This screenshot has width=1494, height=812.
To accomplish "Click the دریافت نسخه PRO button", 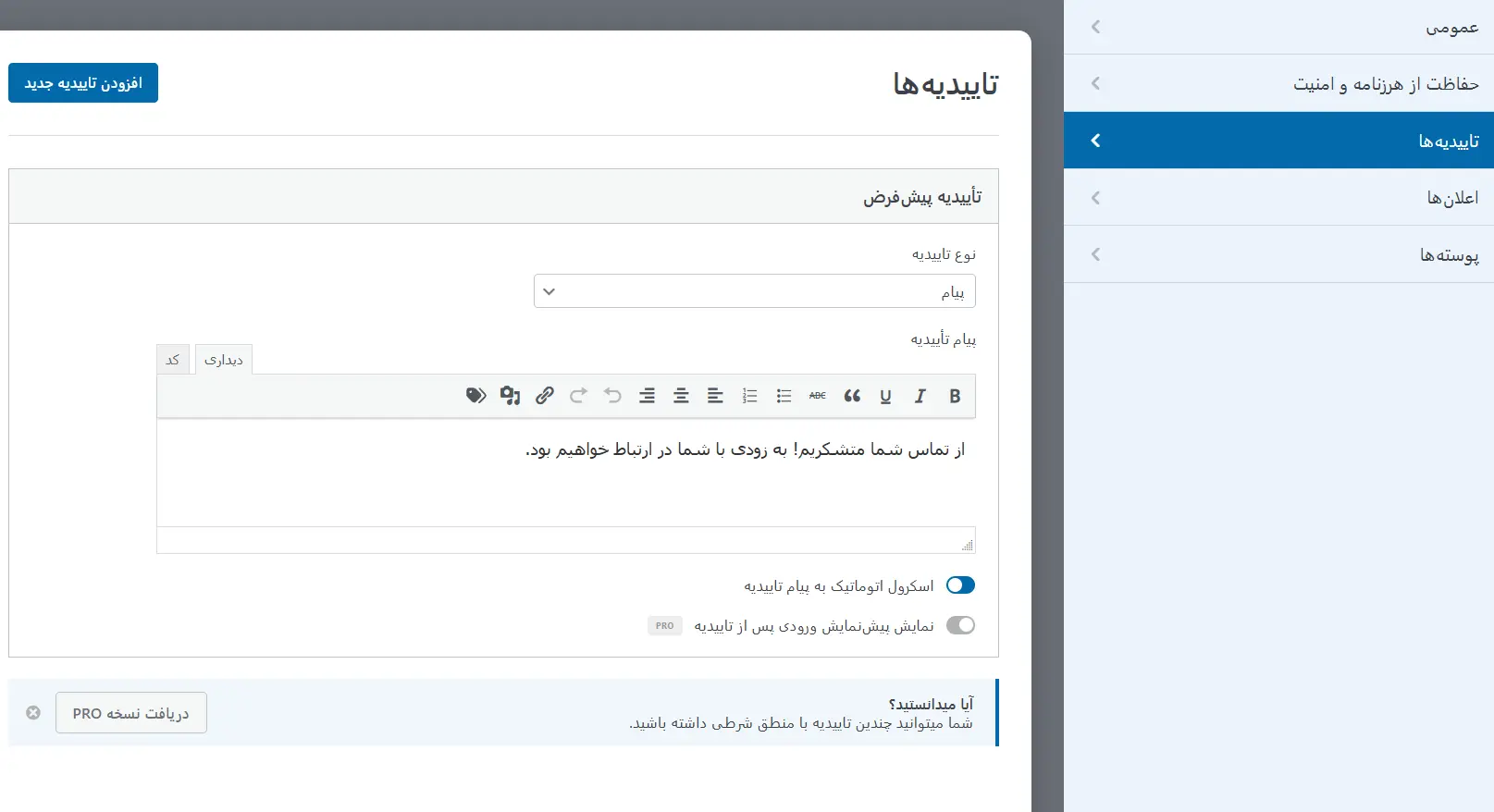I will pos(131,713).
